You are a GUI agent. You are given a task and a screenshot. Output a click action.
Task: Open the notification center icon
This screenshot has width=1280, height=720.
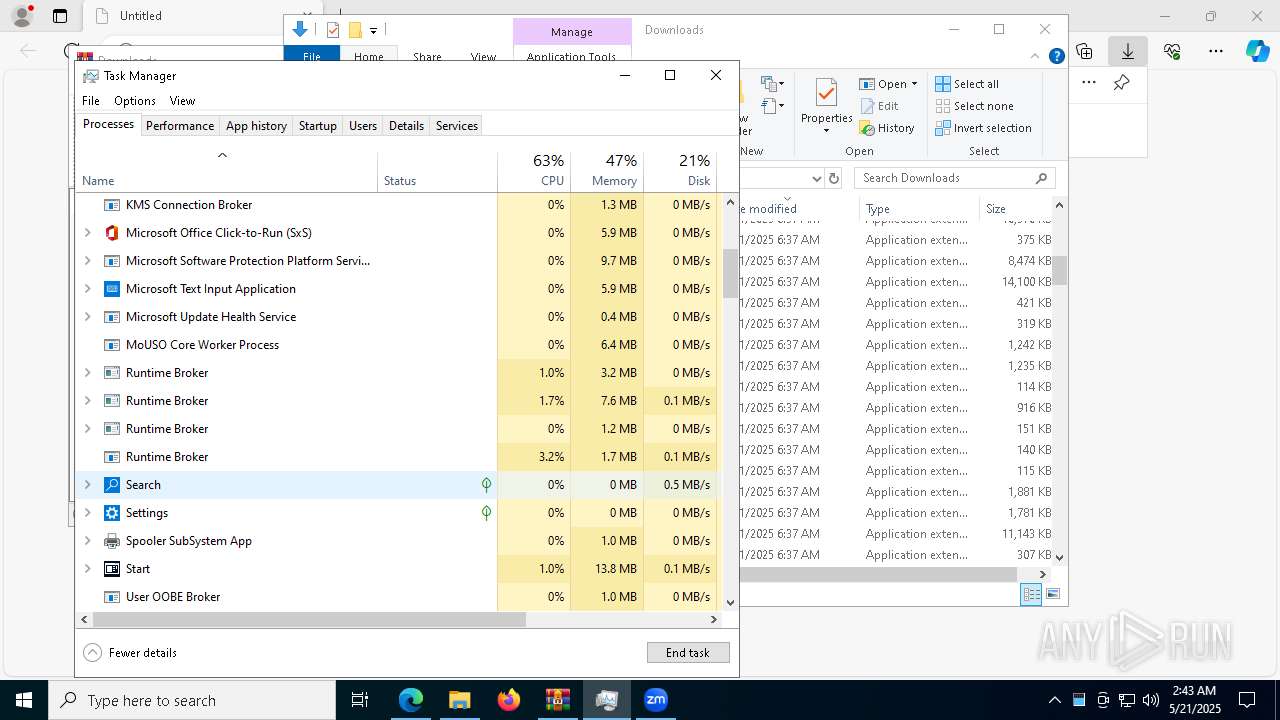pos(1247,700)
